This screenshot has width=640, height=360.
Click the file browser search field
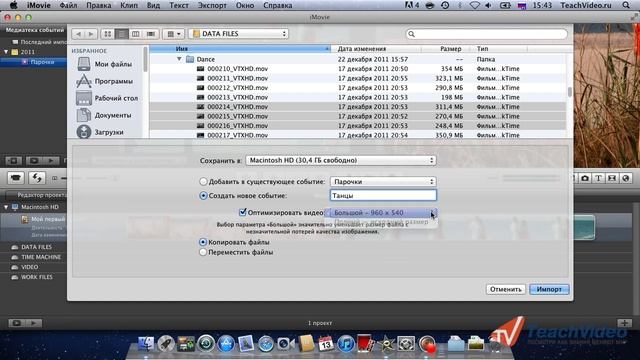(x=487, y=34)
